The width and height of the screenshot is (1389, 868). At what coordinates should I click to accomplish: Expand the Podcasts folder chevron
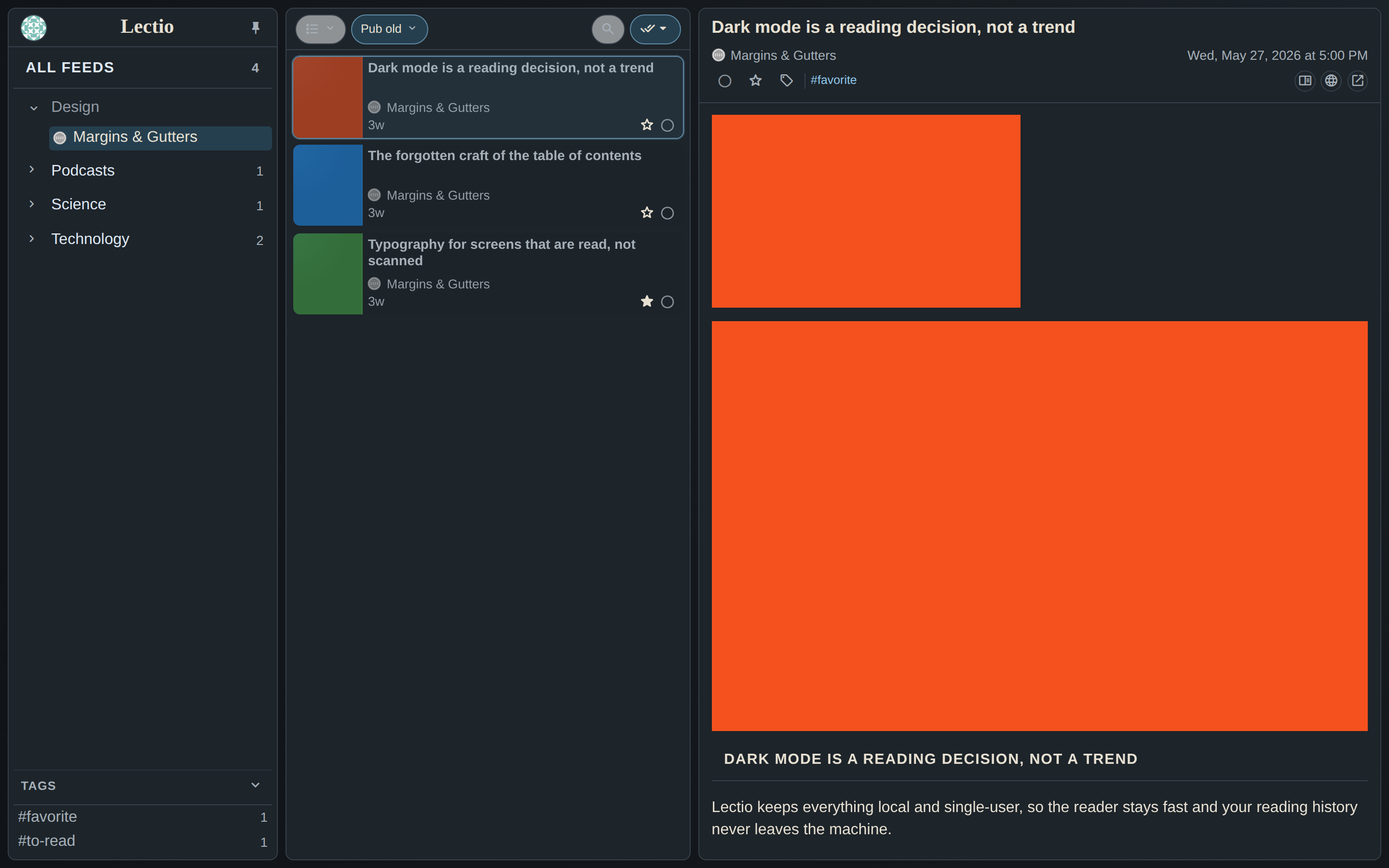pos(31,170)
